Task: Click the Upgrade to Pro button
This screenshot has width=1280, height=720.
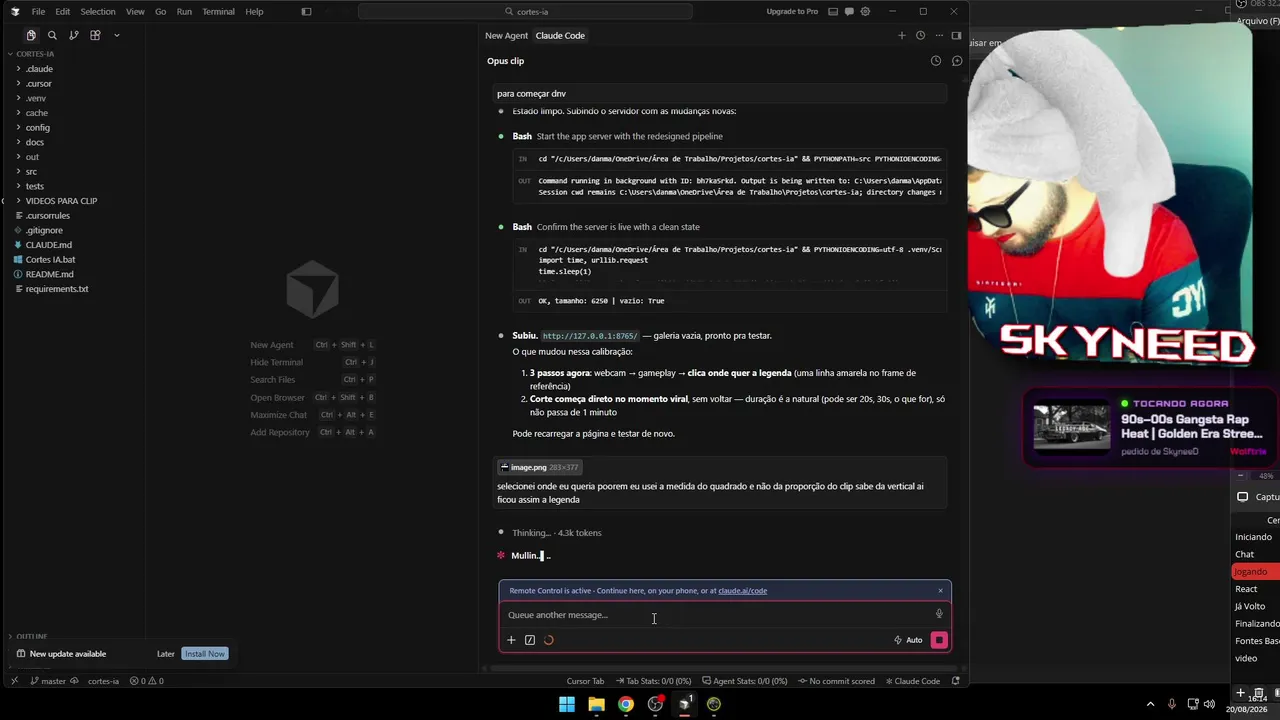Action: (791, 12)
